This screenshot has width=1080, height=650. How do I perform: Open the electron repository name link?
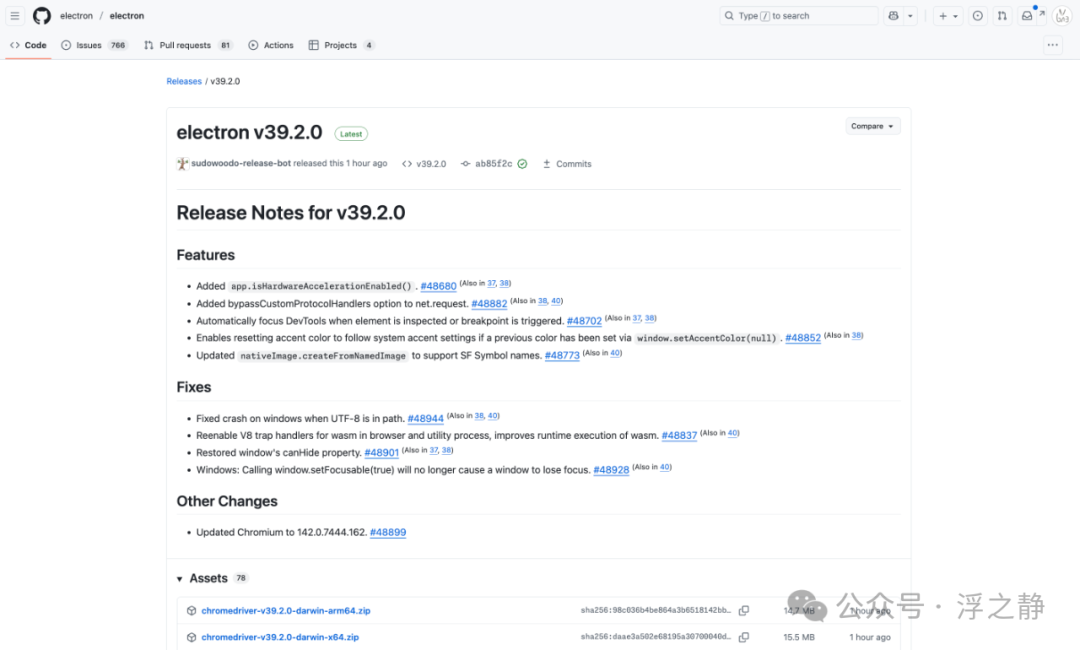click(127, 15)
